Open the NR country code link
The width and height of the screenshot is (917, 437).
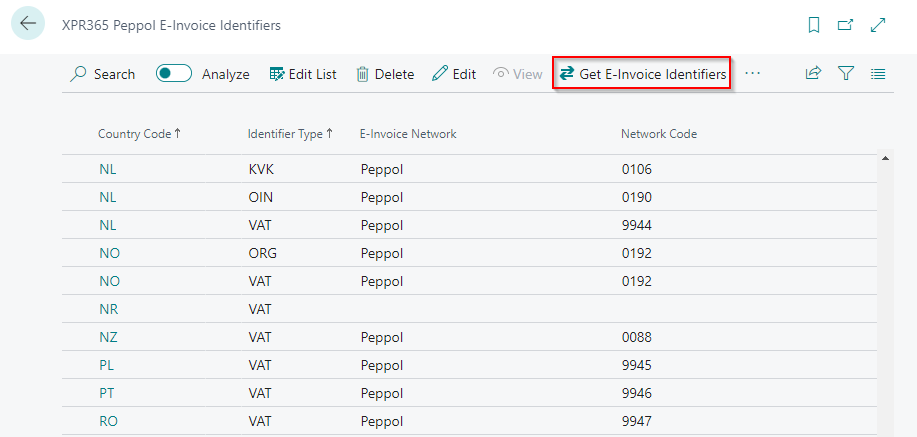109,309
